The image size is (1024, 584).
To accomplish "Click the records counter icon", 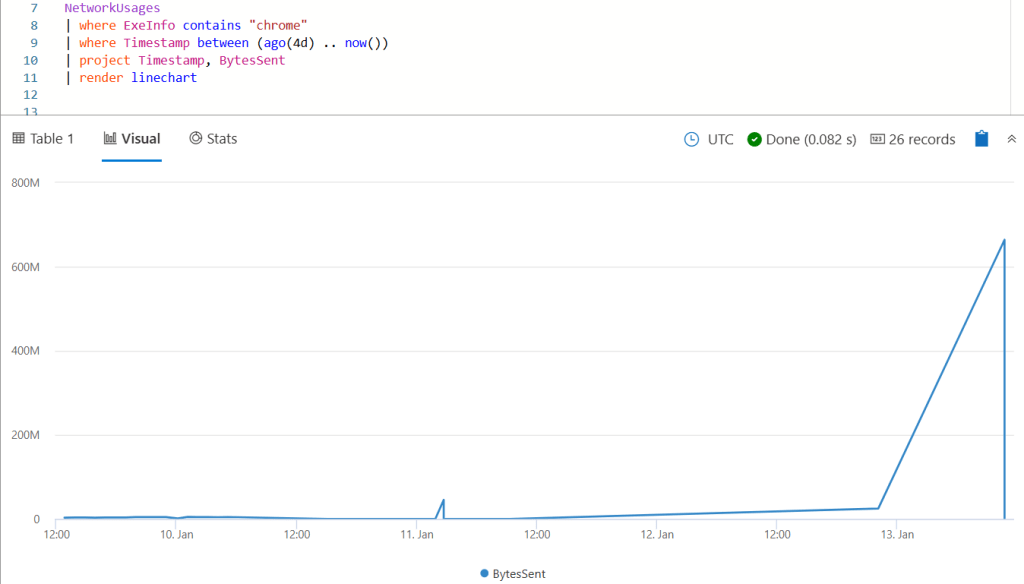I will pyautogui.click(x=877, y=140).
